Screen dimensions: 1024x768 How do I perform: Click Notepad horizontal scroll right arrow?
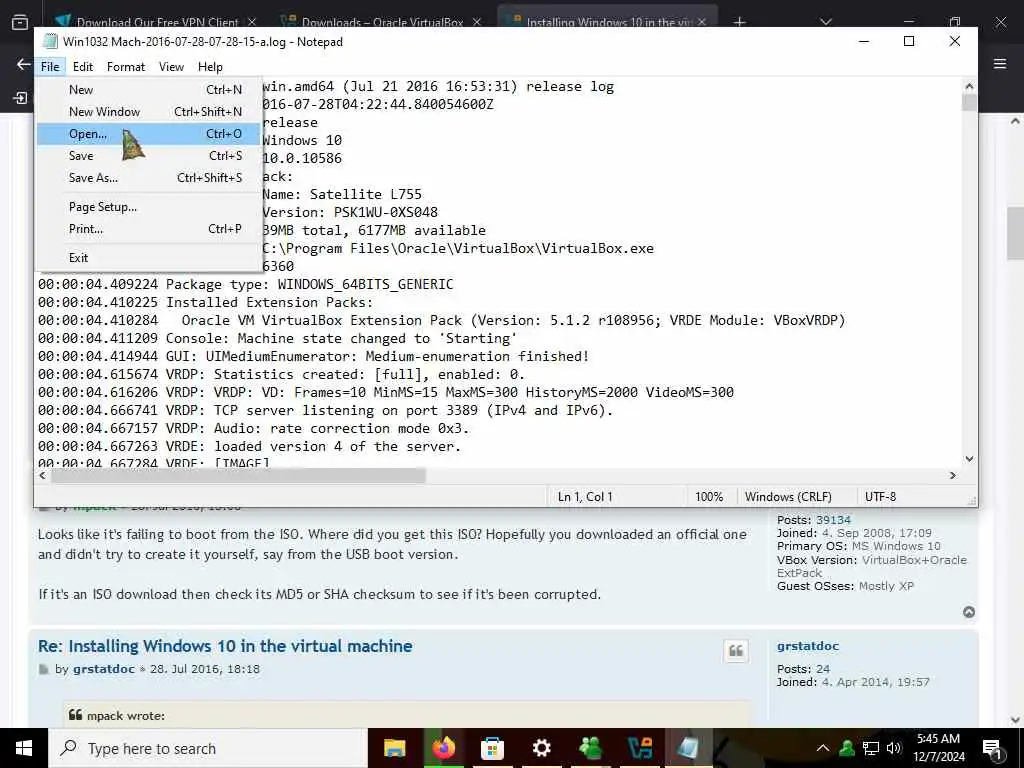(953, 475)
